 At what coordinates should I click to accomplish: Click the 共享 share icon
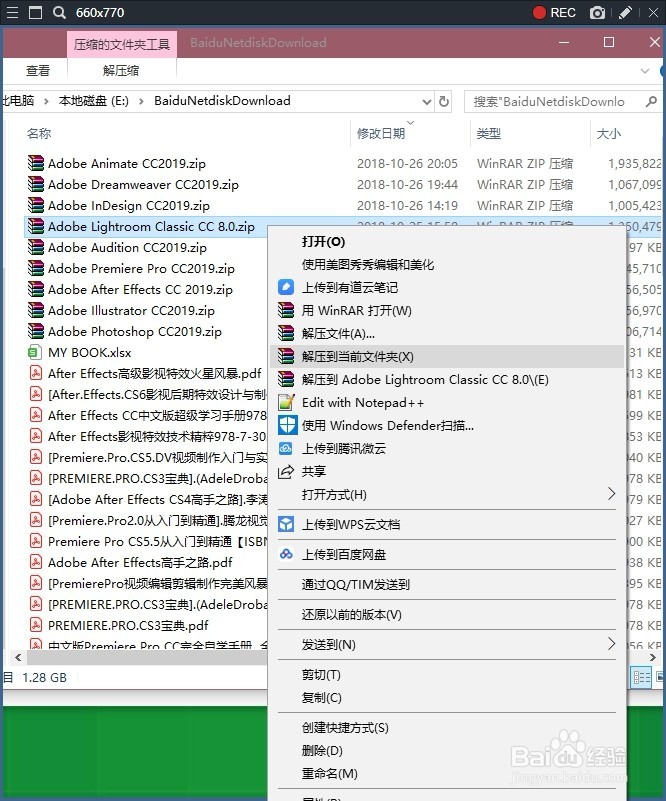click(286, 472)
